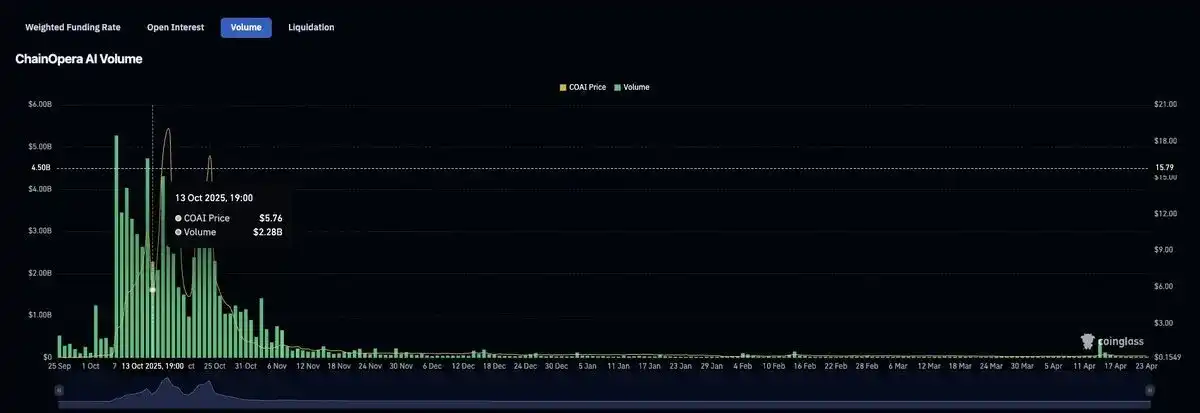Click the $9.00 right axis label
The height and width of the screenshot is (413, 1200).
tap(1164, 250)
